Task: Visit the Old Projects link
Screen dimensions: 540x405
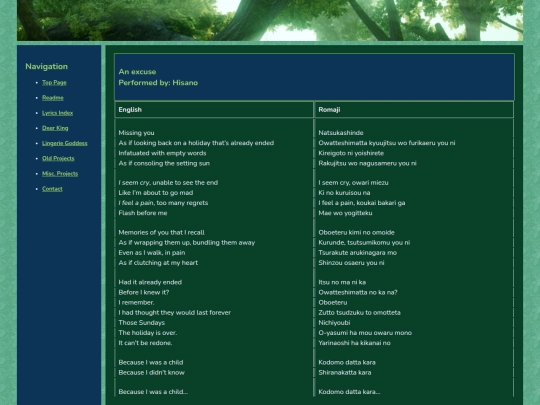Action: (x=58, y=158)
